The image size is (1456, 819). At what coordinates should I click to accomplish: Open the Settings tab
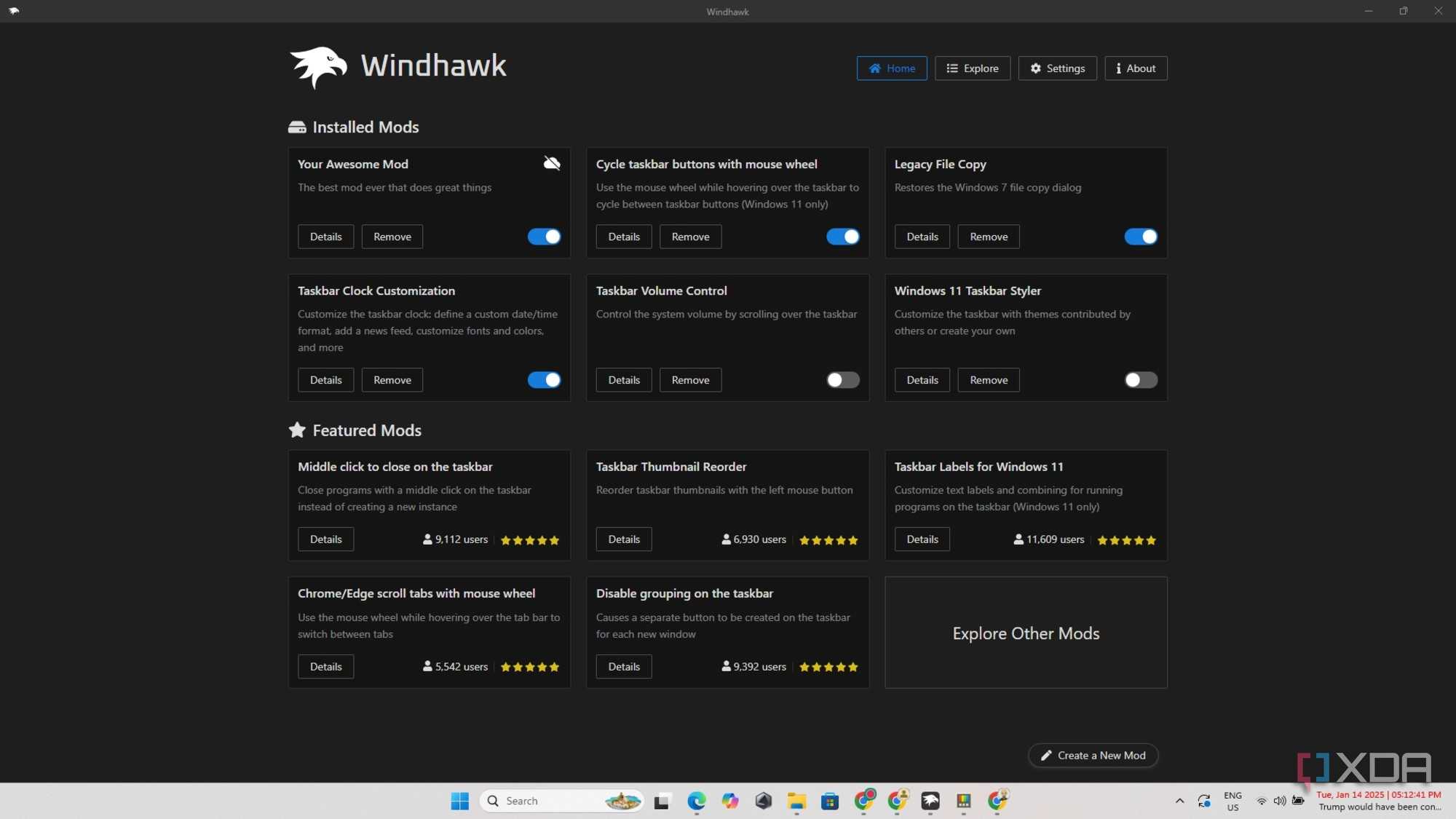1057,68
